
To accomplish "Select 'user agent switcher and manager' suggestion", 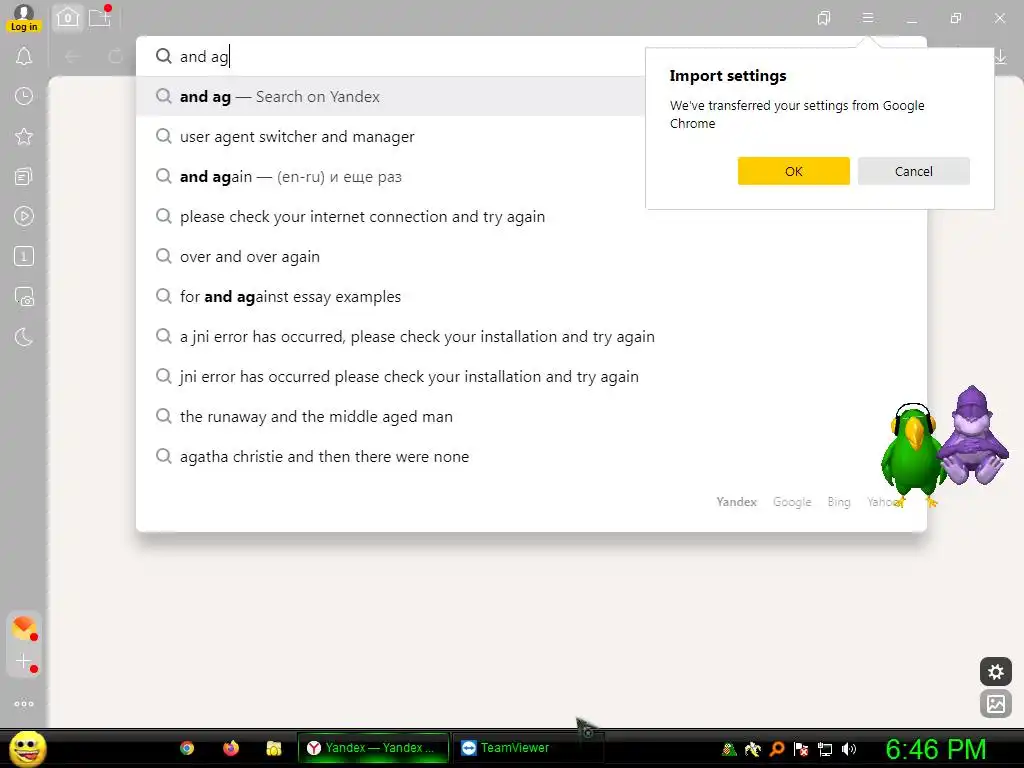I will click(x=391, y=136).
